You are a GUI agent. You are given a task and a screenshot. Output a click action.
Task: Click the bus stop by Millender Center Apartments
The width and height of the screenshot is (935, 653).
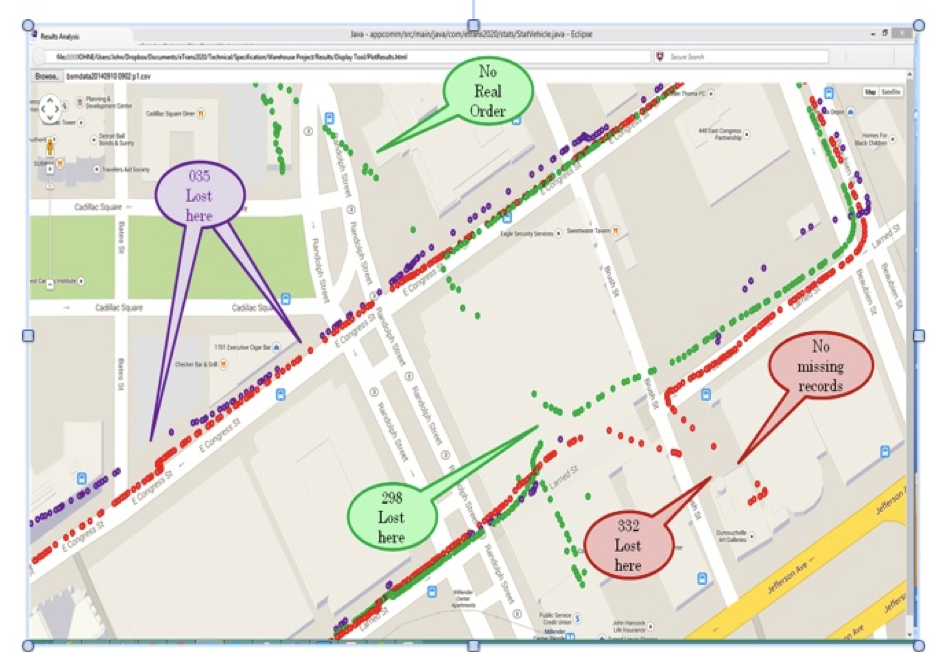click(432, 592)
